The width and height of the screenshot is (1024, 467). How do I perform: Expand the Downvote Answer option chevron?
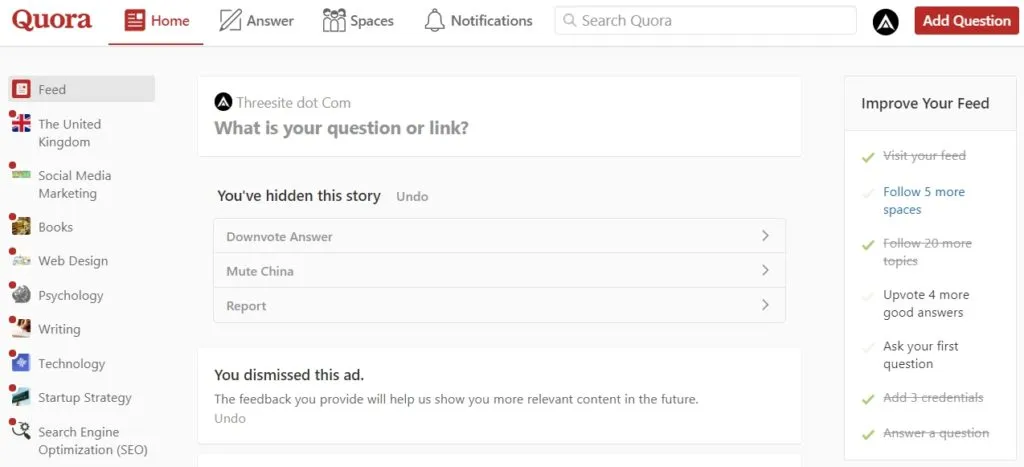click(x=765, y=236)
